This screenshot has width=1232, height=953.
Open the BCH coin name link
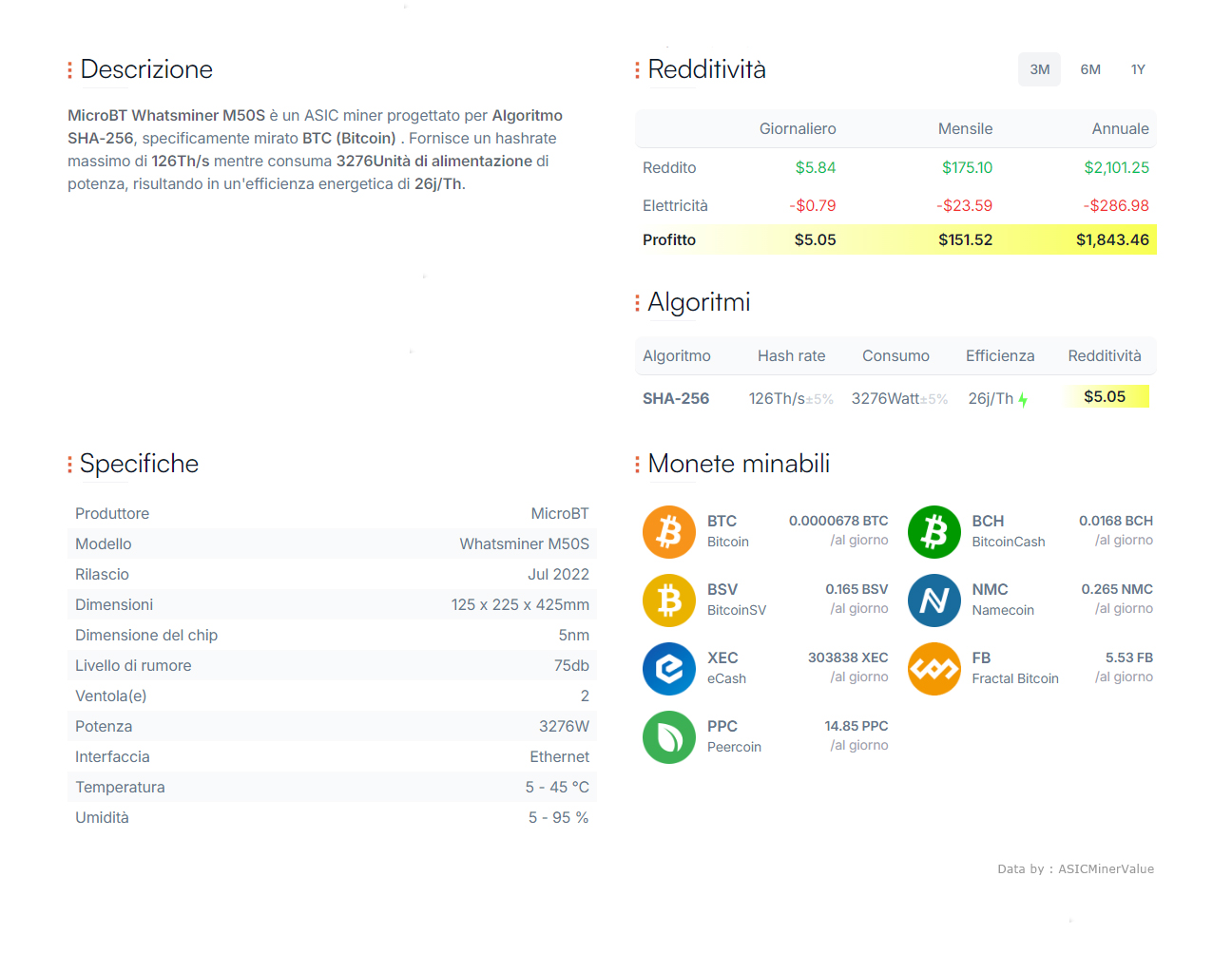[x=988, y=521]
